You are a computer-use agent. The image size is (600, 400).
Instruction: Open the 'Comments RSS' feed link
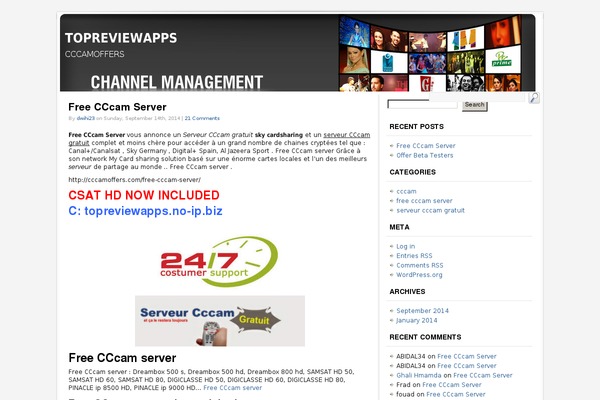(x=420, y=265)
